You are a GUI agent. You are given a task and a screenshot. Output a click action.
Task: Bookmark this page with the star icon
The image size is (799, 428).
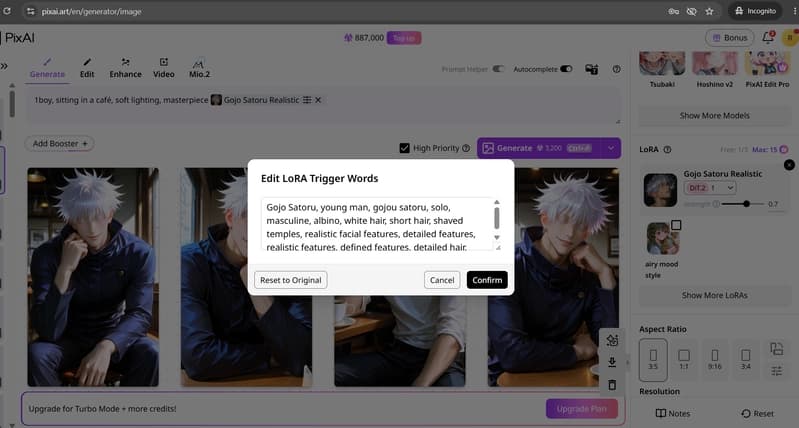[x=709, y=11]
